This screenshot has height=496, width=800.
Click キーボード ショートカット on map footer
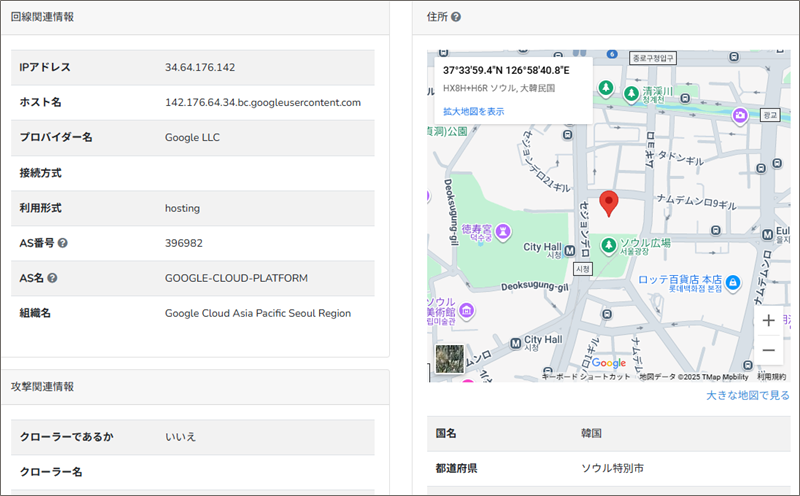point(586,377)
